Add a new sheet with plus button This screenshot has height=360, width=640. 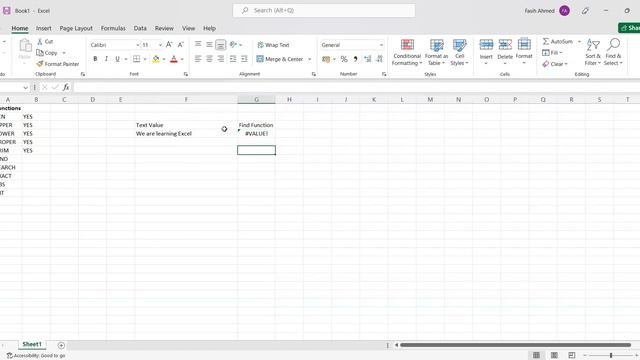(x=61, y=345)
